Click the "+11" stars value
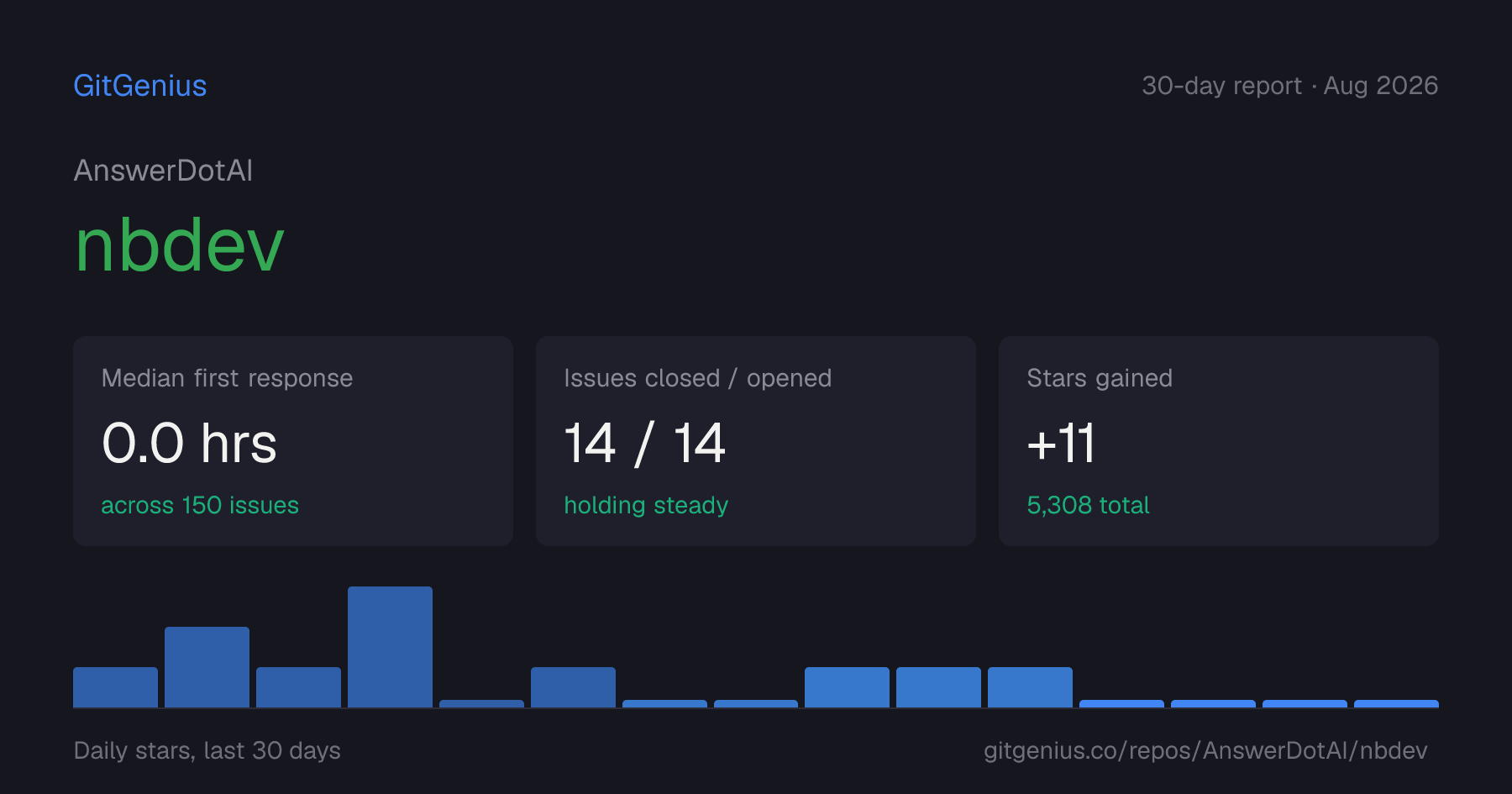This screenshot has height=794, width=1512. [1061, 443]
